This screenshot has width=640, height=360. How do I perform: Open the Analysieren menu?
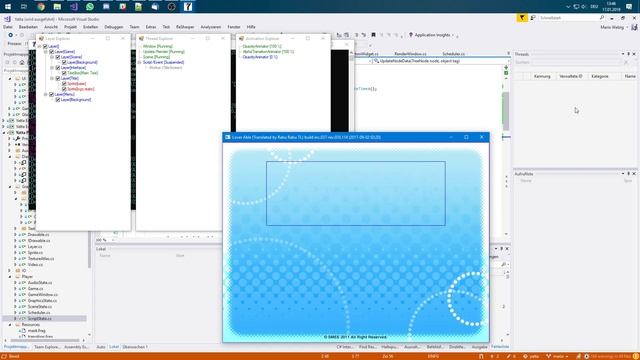pos(211,27)
